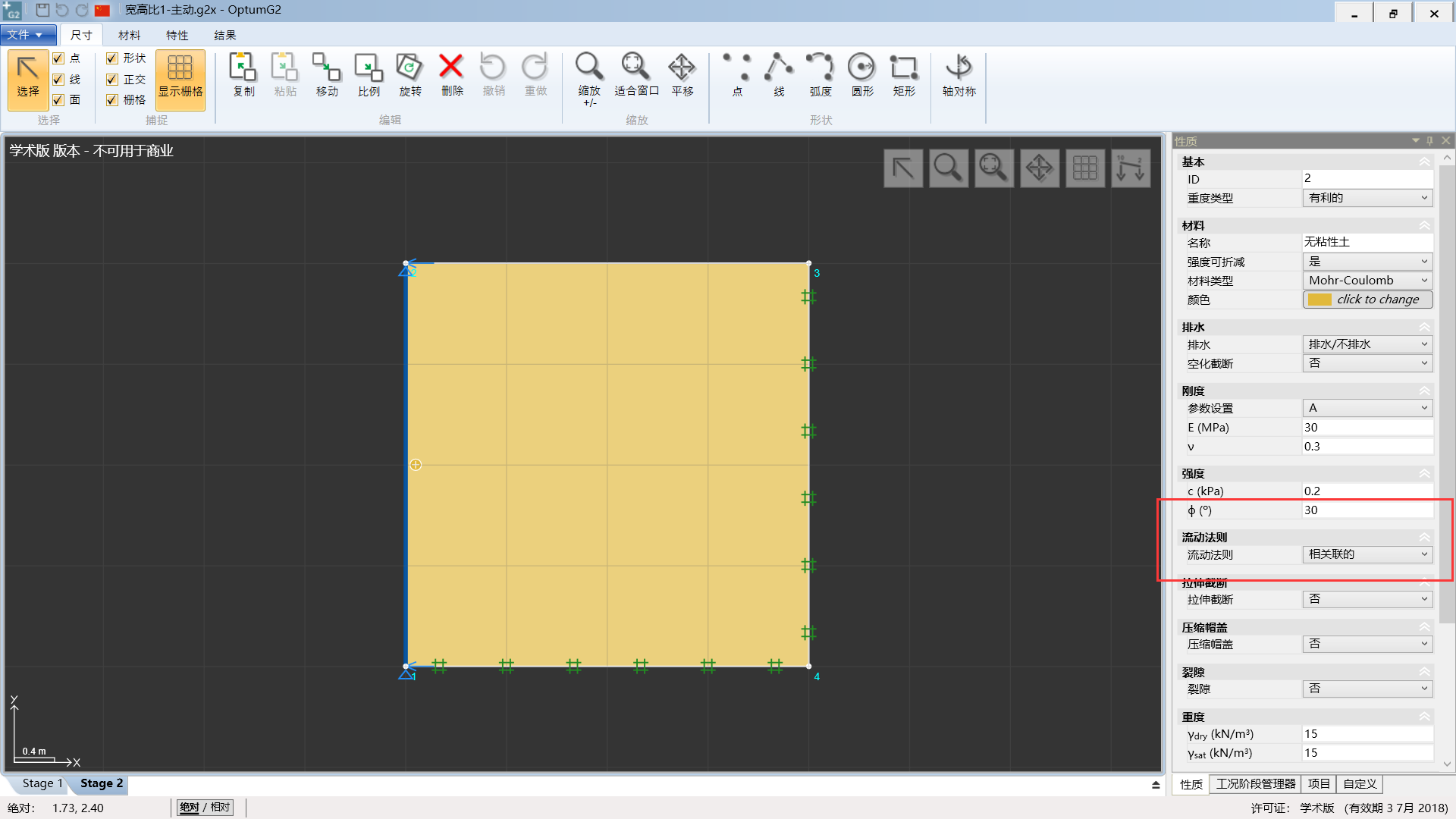Image resolution: width=1456 pixels, height=819 pixels.
Task: Collapse the 刚度 section
Action: click(1425, 391)
